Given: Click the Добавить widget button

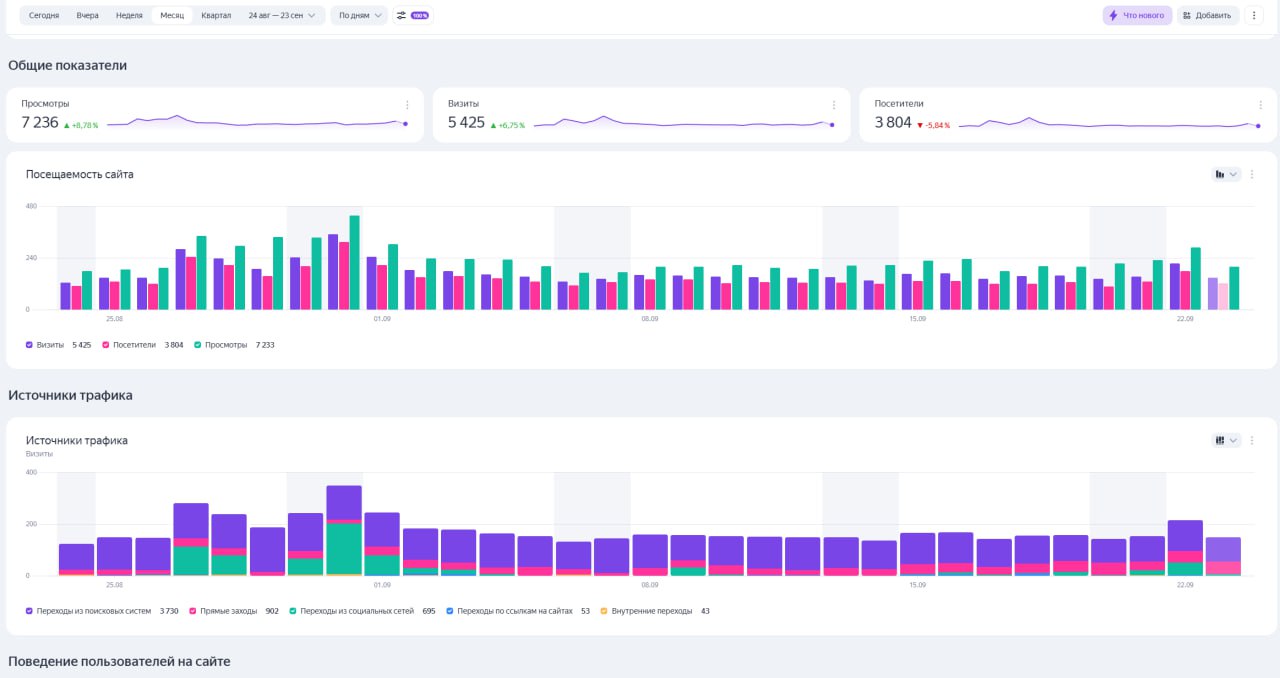Looking at the screenshot, I should [x=1207, y=16].
